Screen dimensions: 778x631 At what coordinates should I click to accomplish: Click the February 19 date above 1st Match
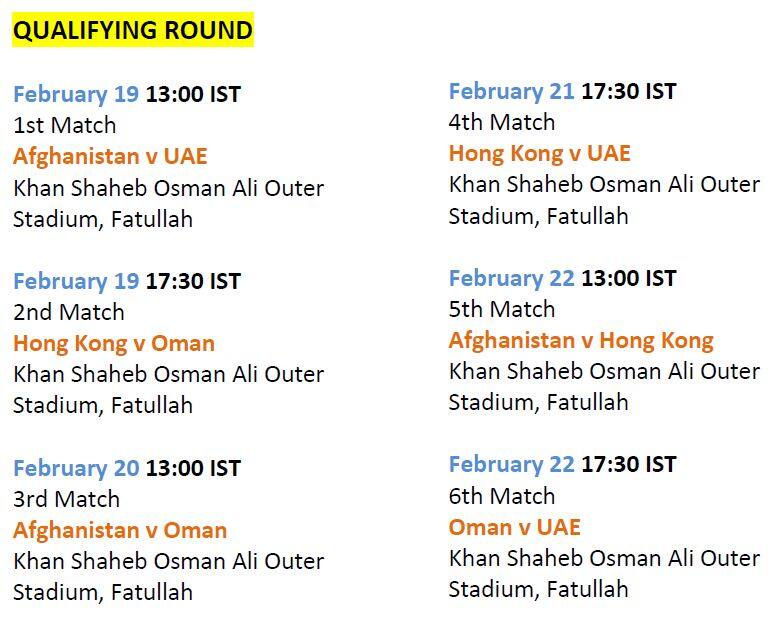[x=76, y=95]
